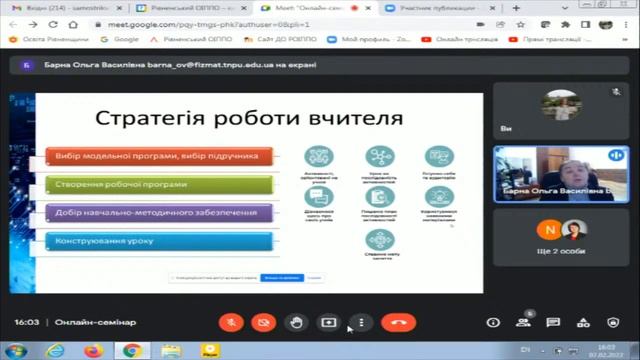
Task: Open the Сайт ДО РОІППО bookmark
Action: click(280, 40)
